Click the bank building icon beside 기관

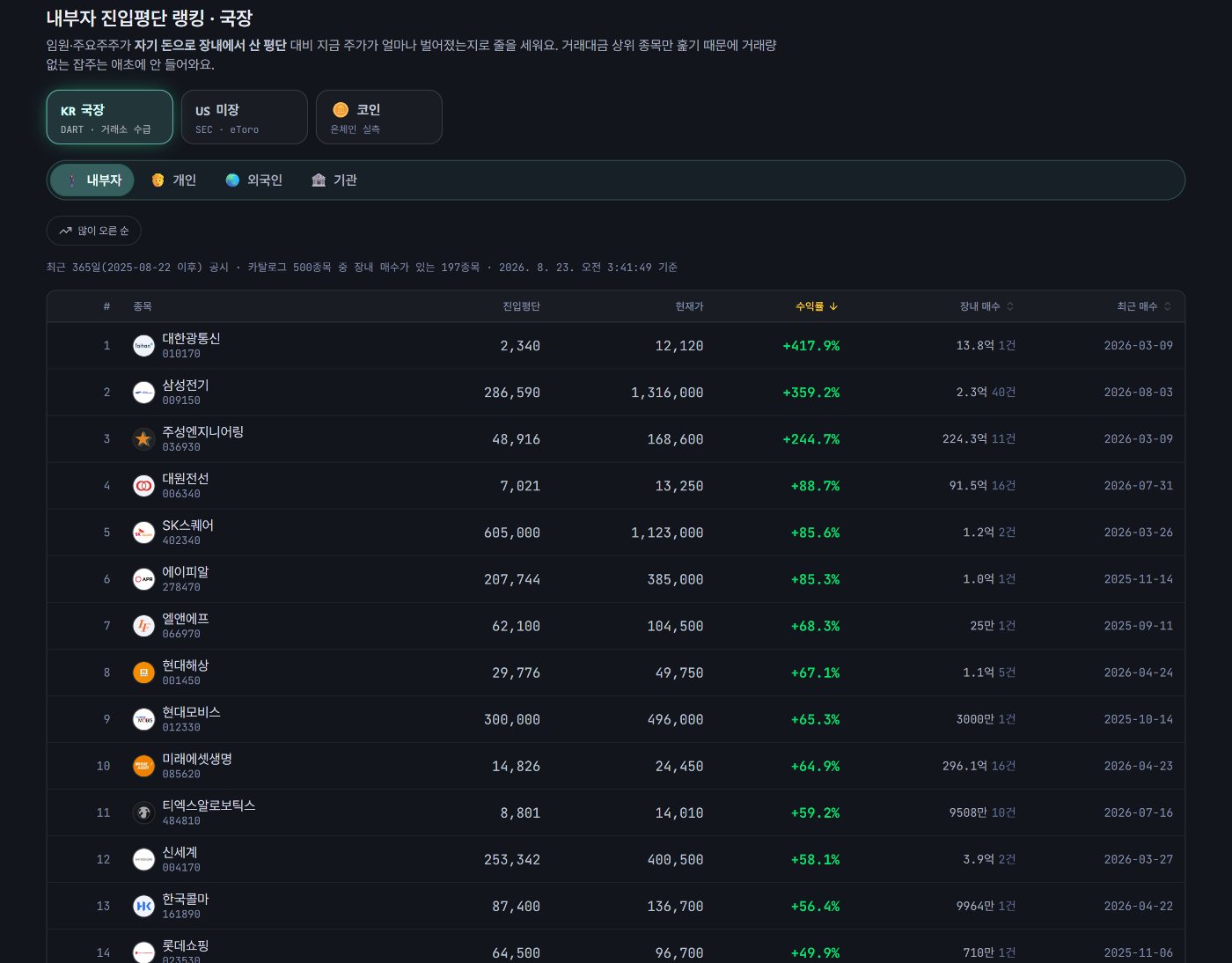319,180
